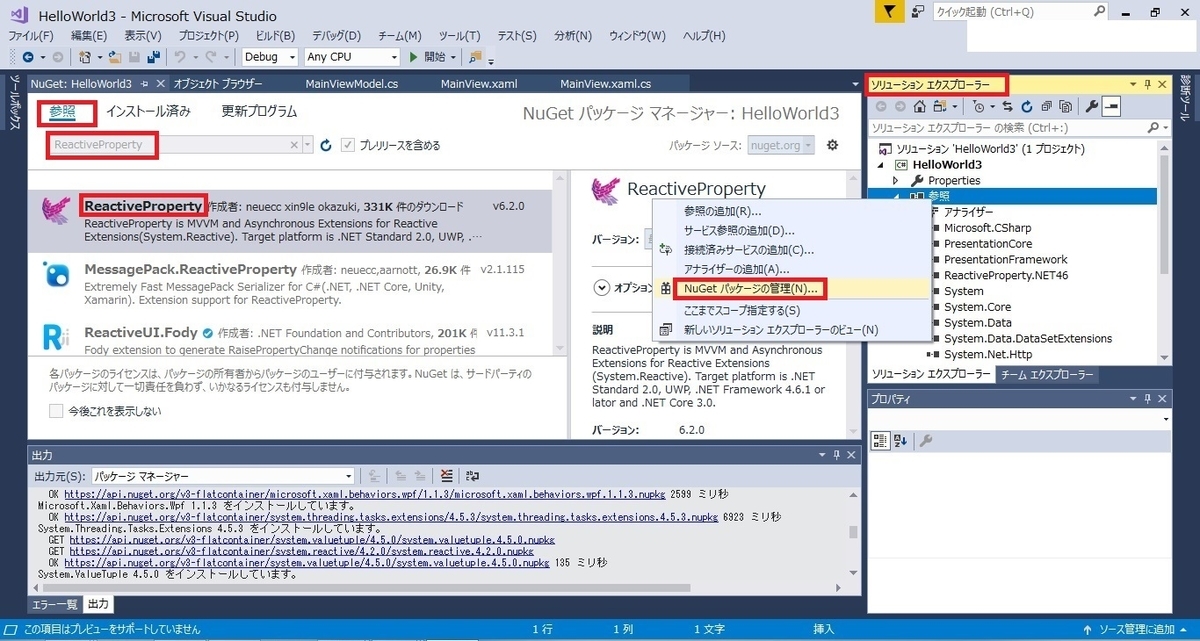Image resolution: width=1200 pixels, height=641 pixels.
Task: Click Properties wrench icon in Solution Explorer toolbar
Action: (1092, 106)
